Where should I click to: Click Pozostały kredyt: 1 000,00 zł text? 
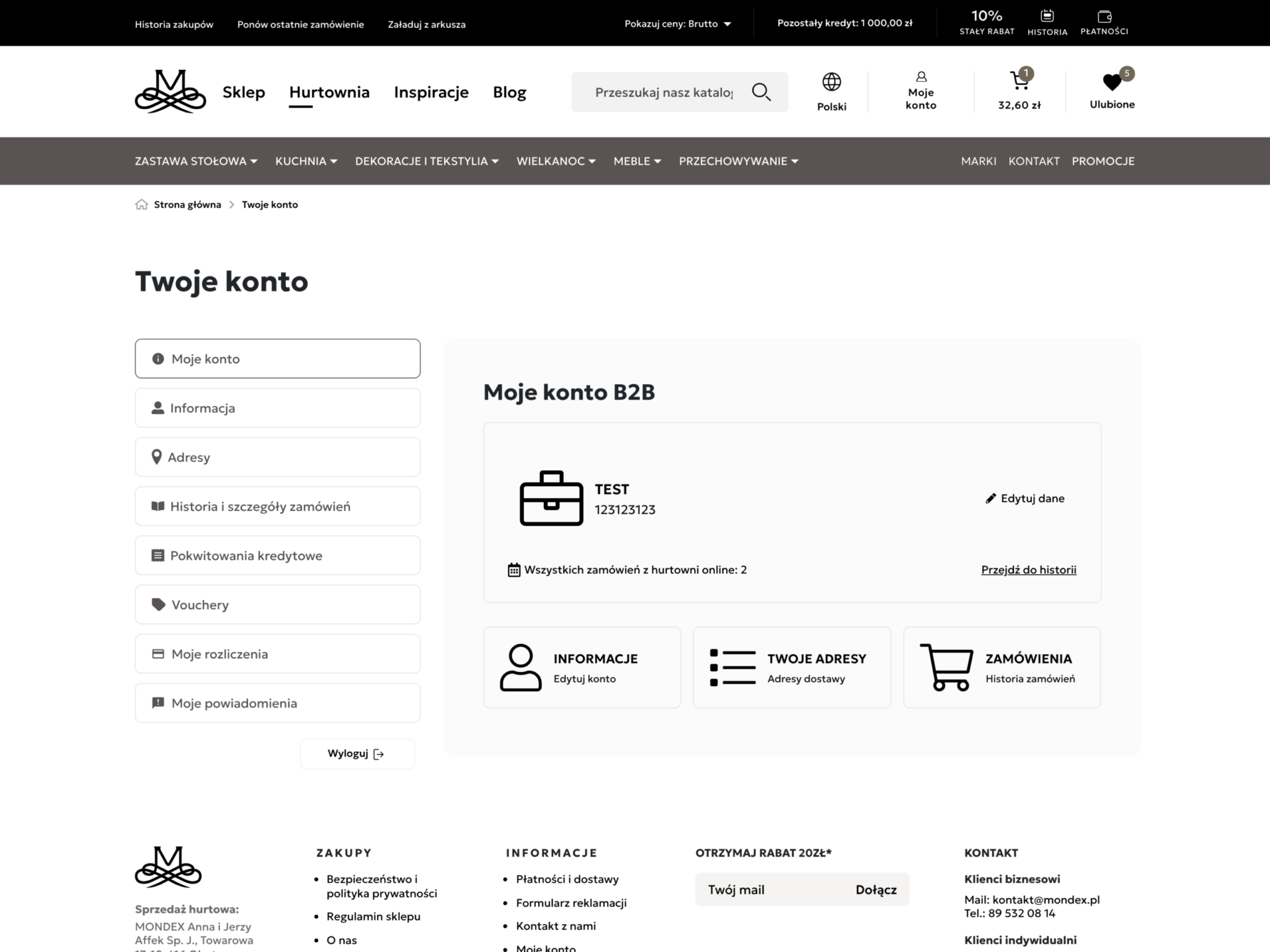tap(845, 23)
